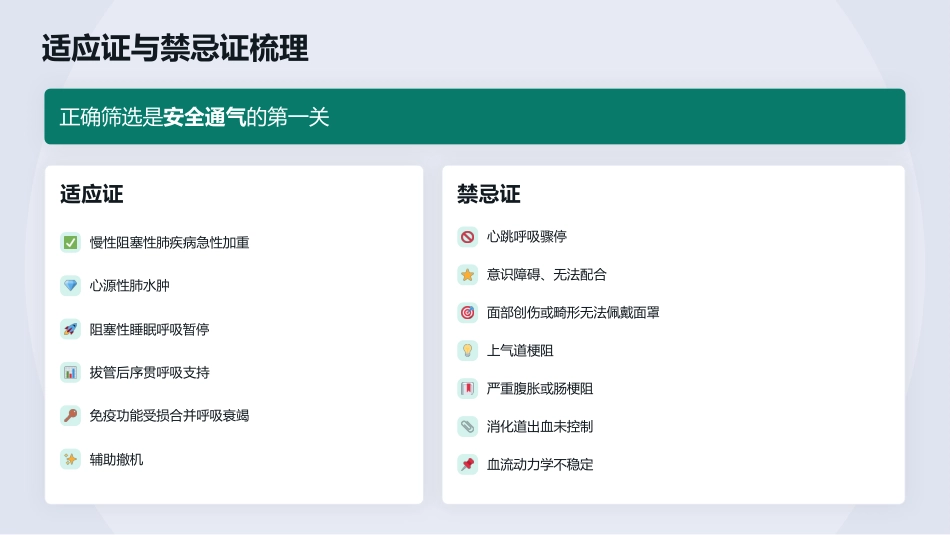
Task: Click the star icon beside 意识障碍、无法配合
Action: [467, 274]
